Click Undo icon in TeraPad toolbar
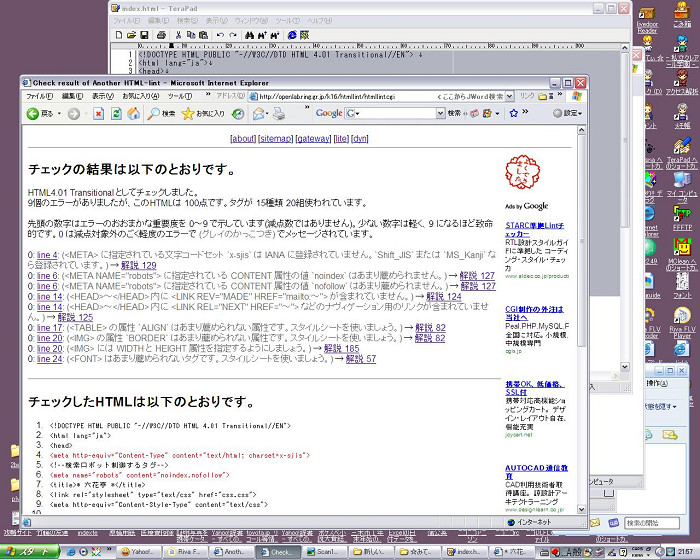This screenshot has height=560, width=700. pyautogui.click(x=220, y=35)
